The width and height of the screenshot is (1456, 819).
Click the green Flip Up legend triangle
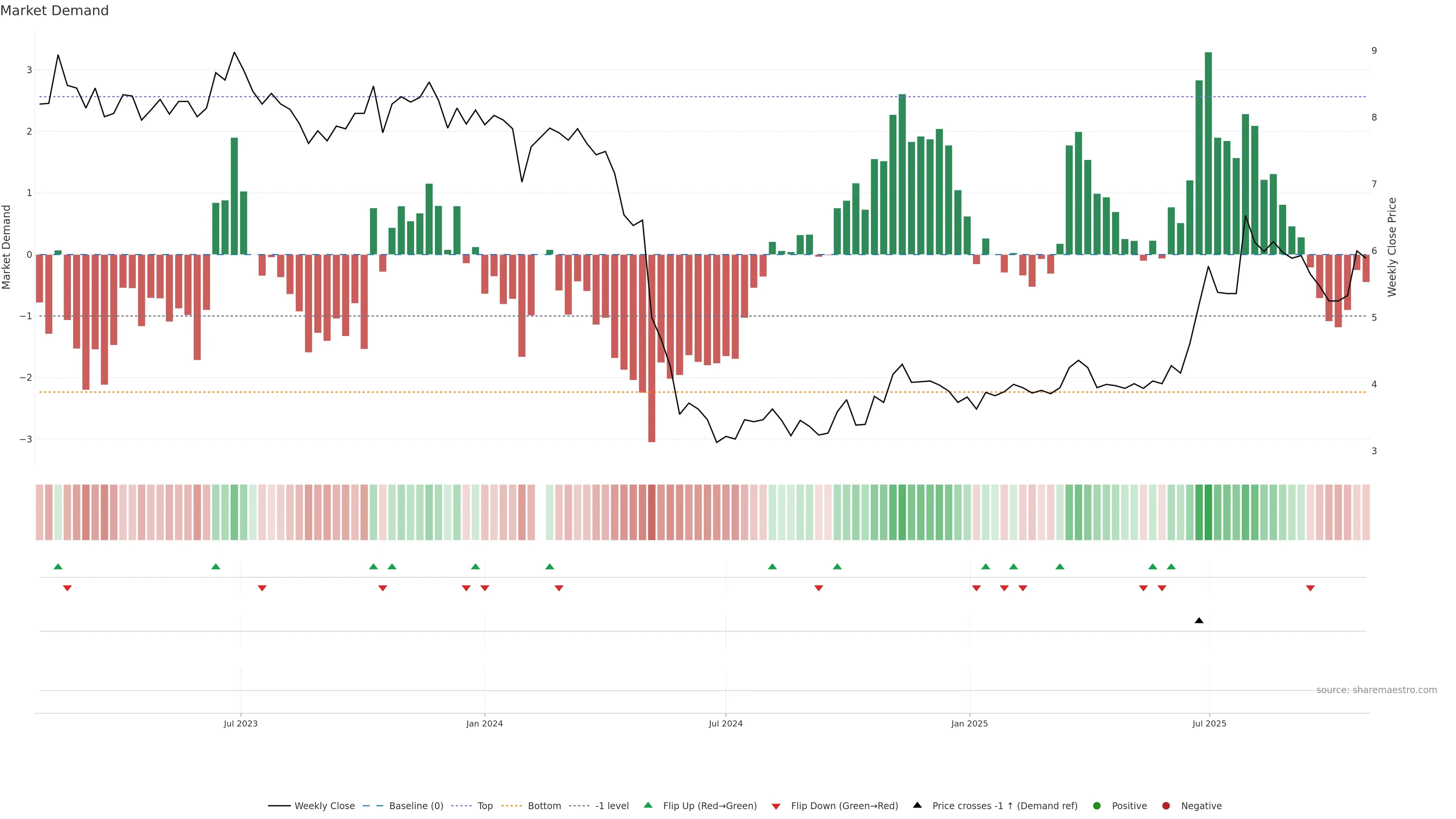[648, 805]
